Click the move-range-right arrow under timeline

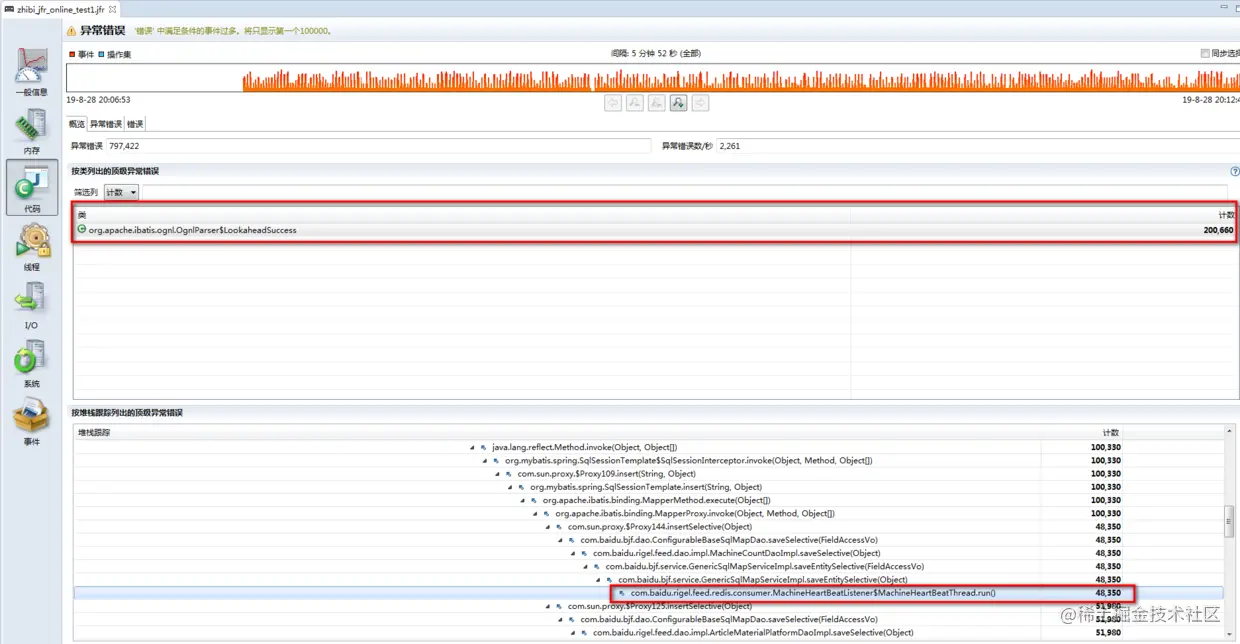[x=701, y=103]
